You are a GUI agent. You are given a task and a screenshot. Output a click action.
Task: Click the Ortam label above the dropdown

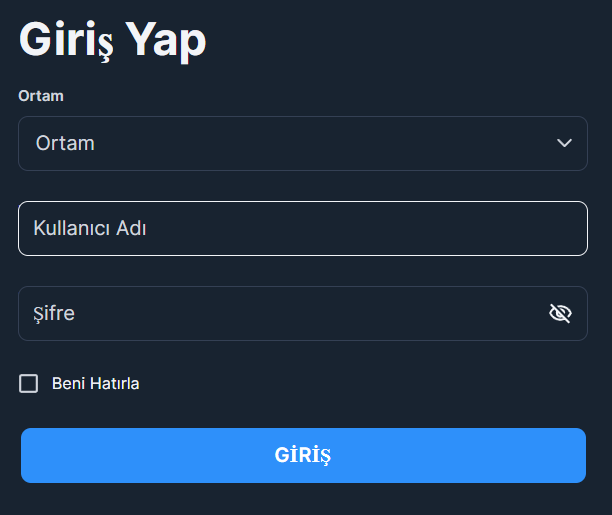(41, 96)
